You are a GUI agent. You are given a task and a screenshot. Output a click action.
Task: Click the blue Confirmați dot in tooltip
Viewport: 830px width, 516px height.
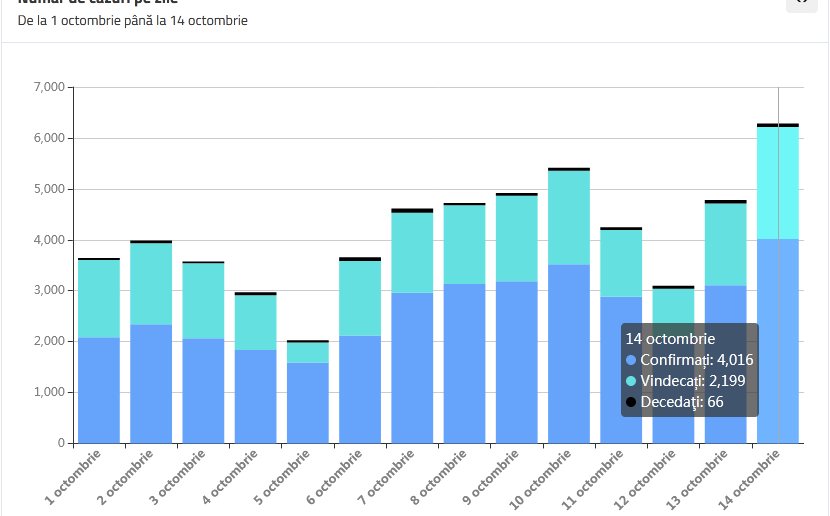pyautogui.click(x=631, y=360)
